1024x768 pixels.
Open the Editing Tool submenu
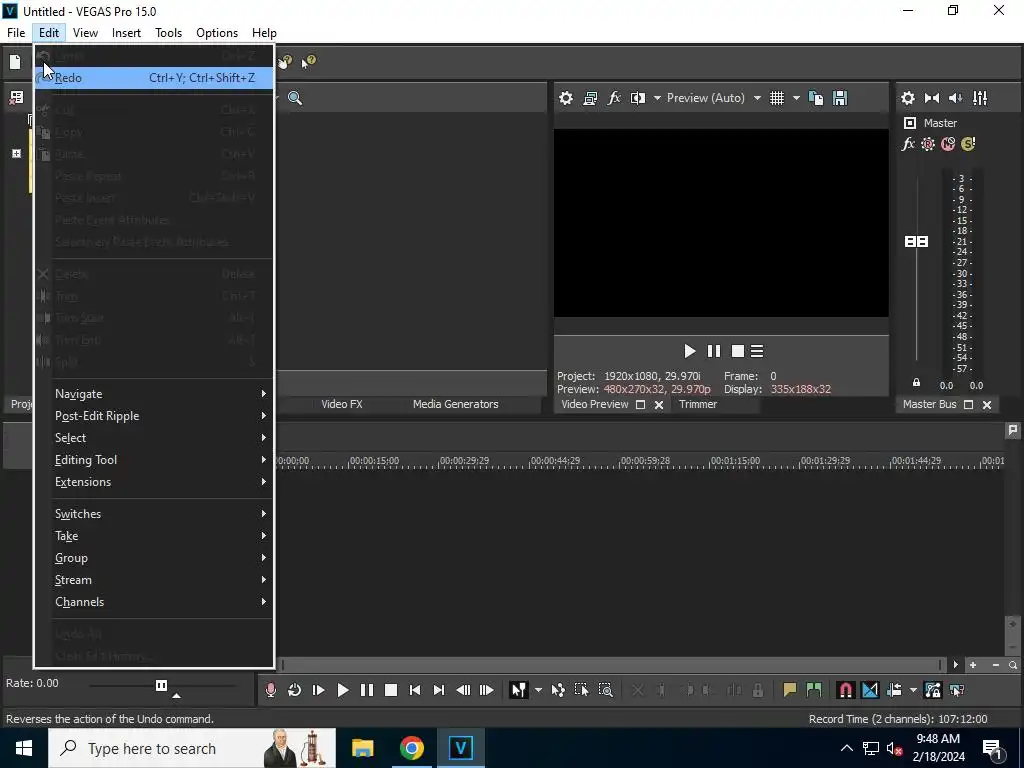point(153,460)
